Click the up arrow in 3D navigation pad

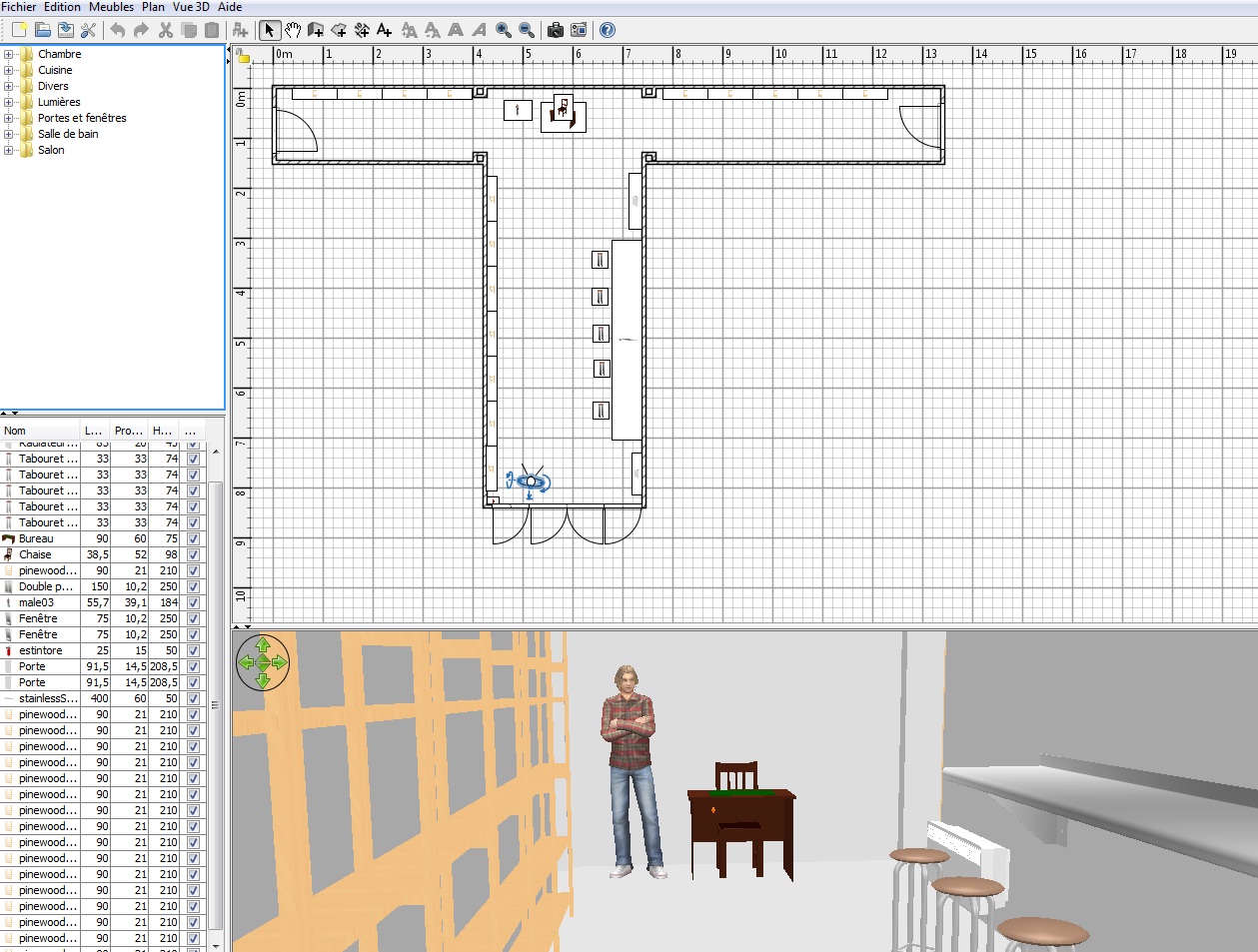[263, 644]
